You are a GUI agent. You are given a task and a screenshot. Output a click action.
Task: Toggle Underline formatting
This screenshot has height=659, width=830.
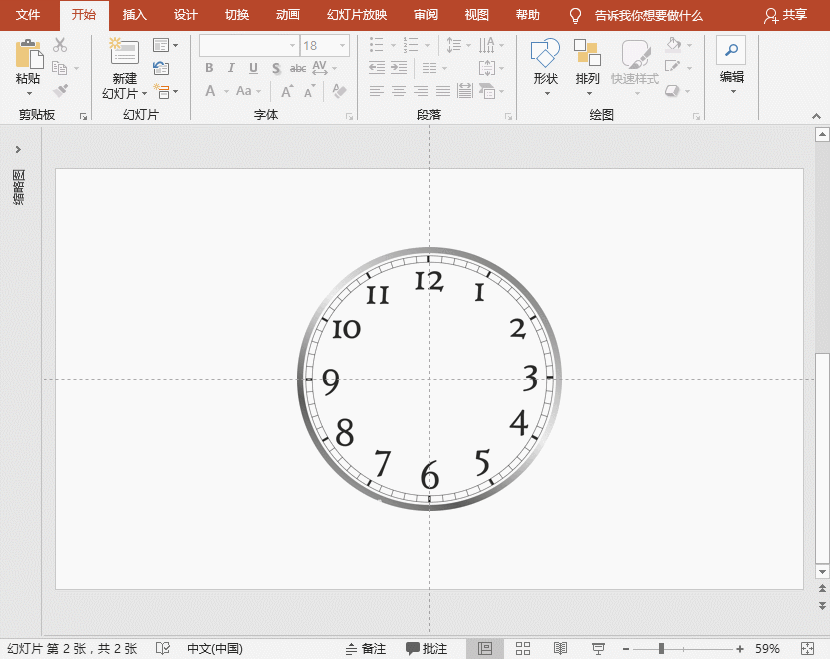(x=253, y=68)
